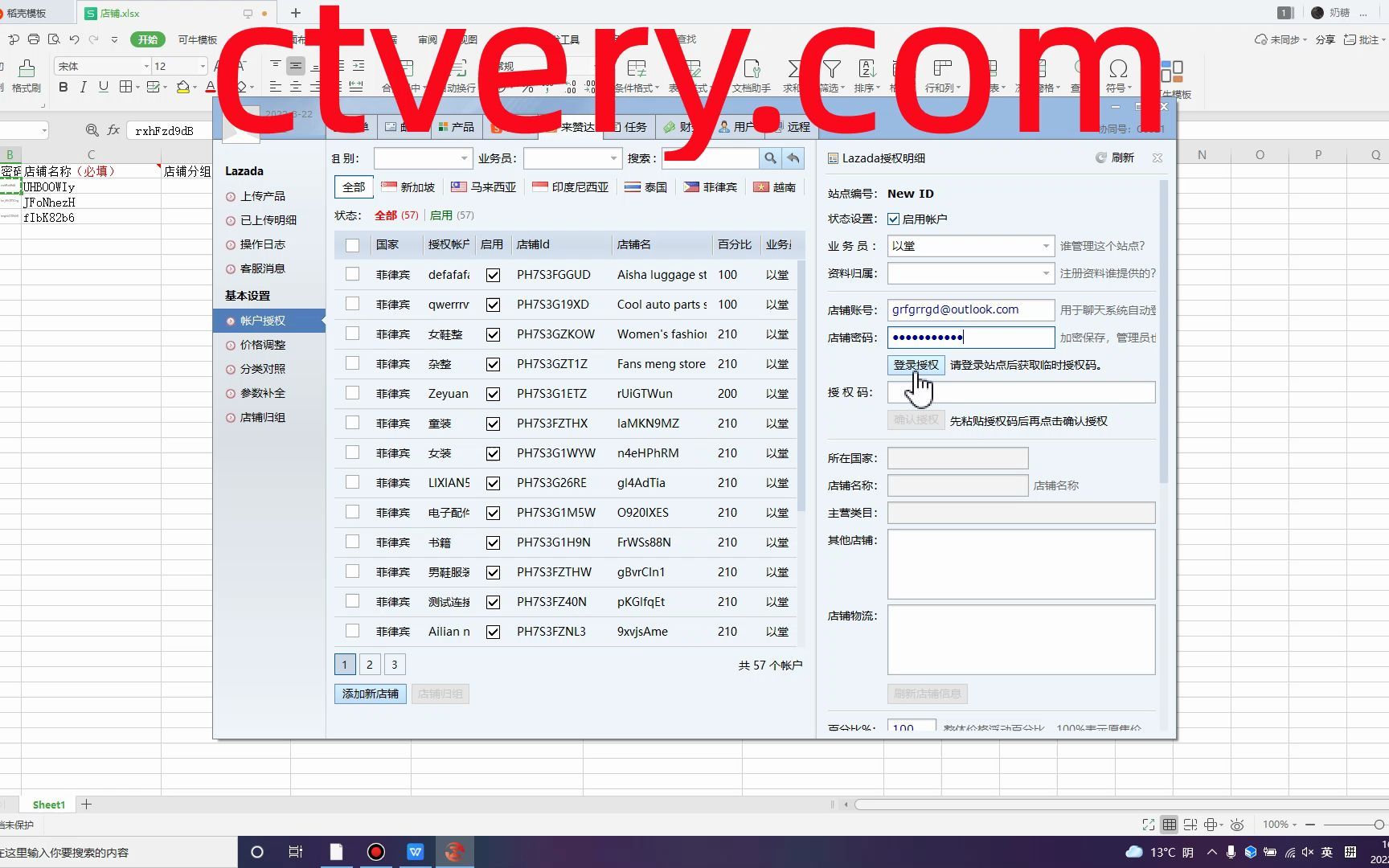Image resolution: width=1389 pixels, height=868 pixels.
Task: Click the search magnifier button in Lazada panel
Action: click(x=770, y=158)
